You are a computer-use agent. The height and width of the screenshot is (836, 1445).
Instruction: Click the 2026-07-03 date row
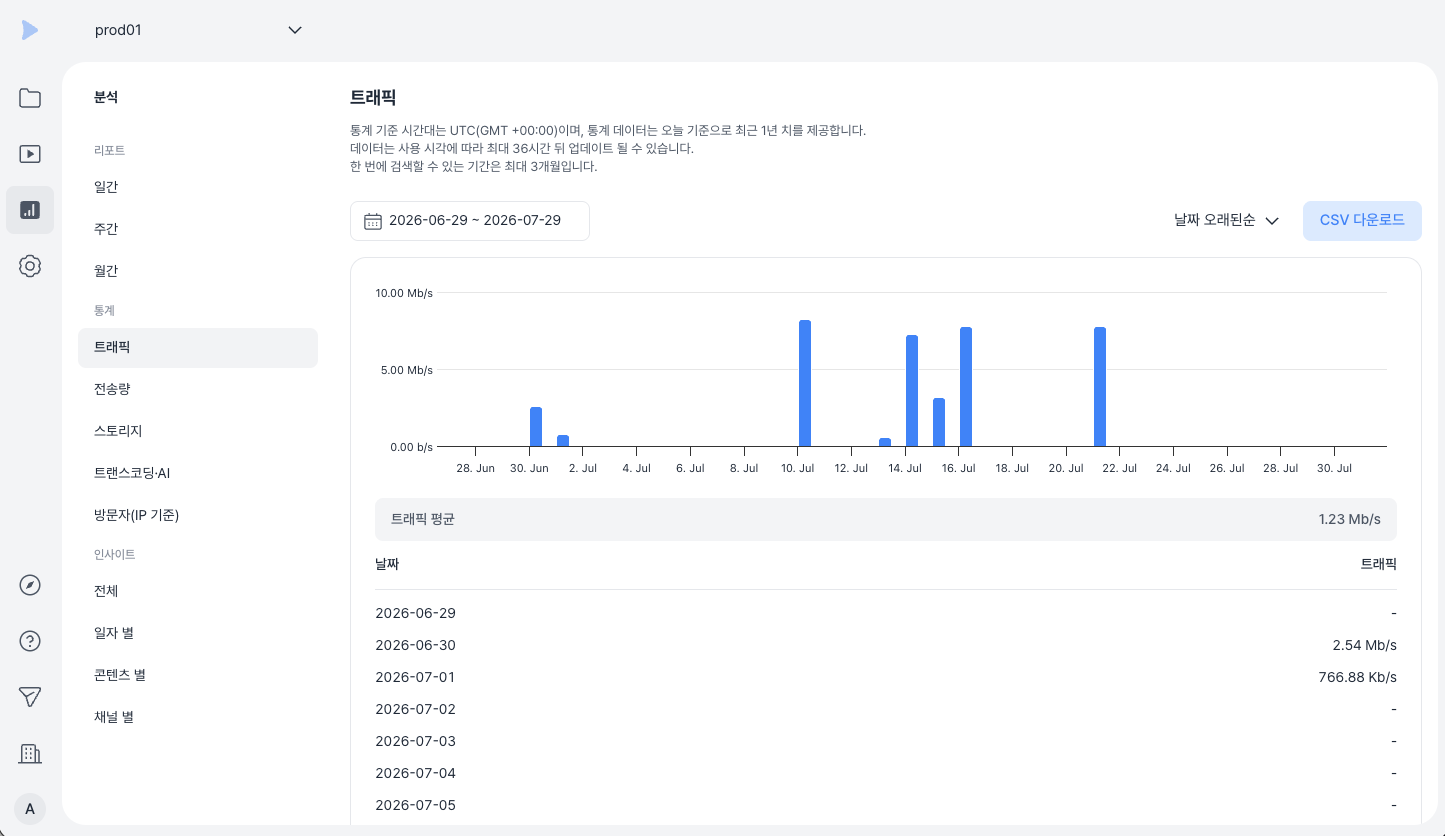click(886, 741)
